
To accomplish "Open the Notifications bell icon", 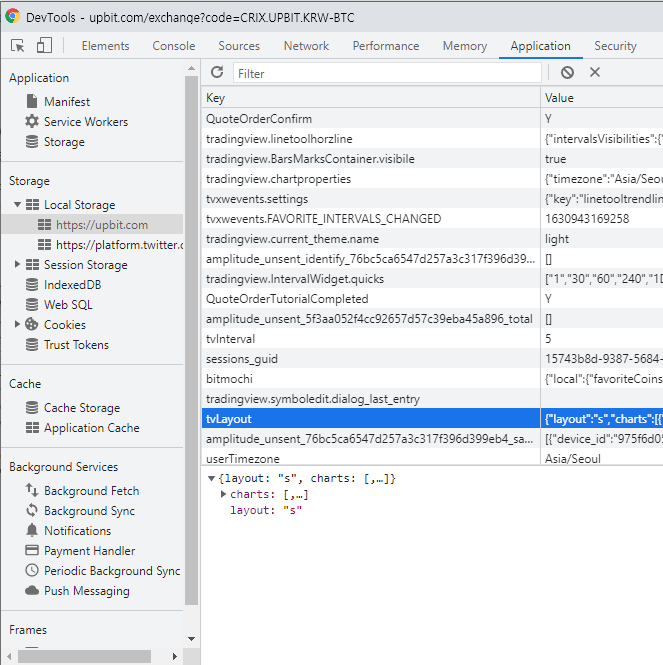I will pos(32,530).
